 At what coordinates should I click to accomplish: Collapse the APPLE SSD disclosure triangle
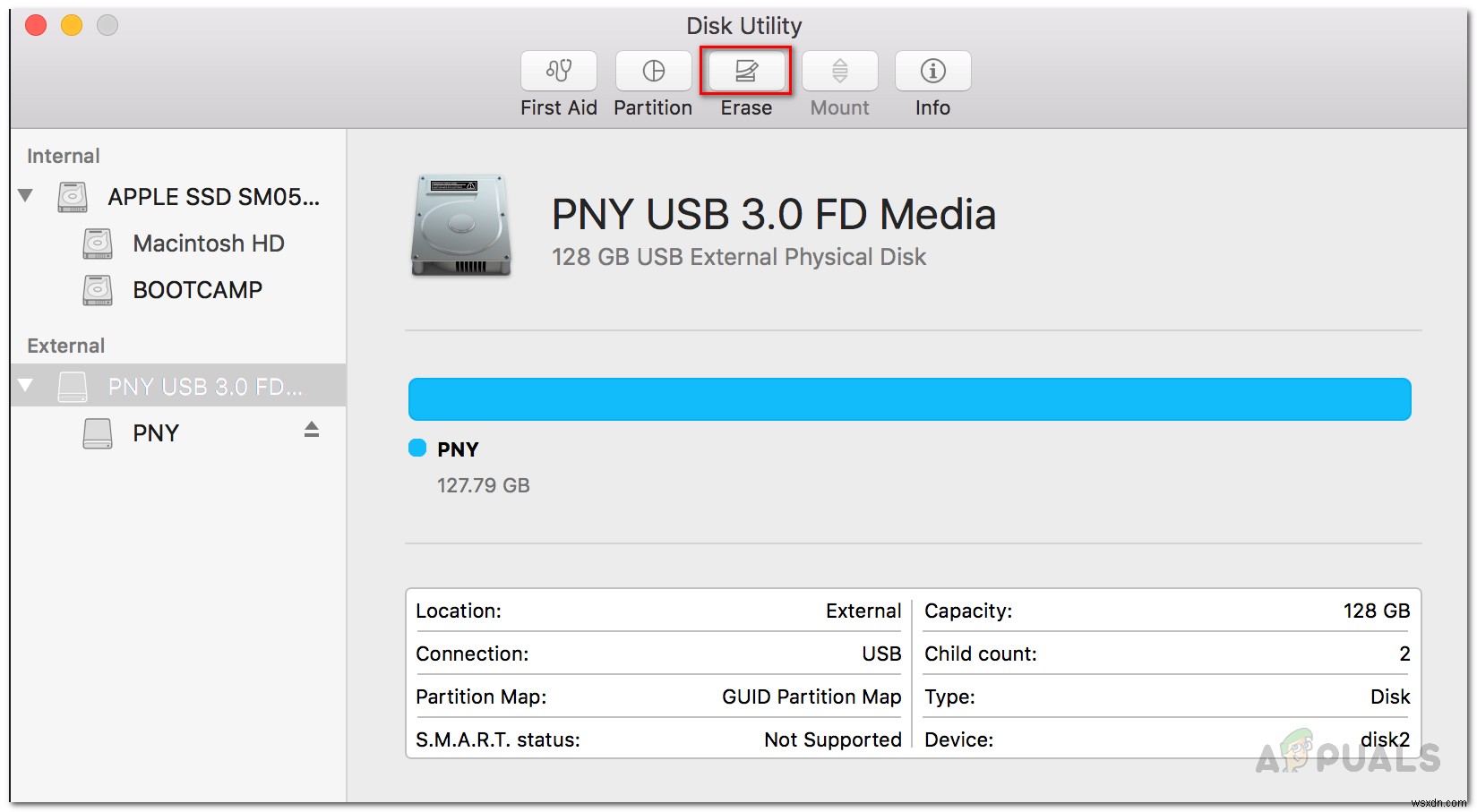(26, 196)
